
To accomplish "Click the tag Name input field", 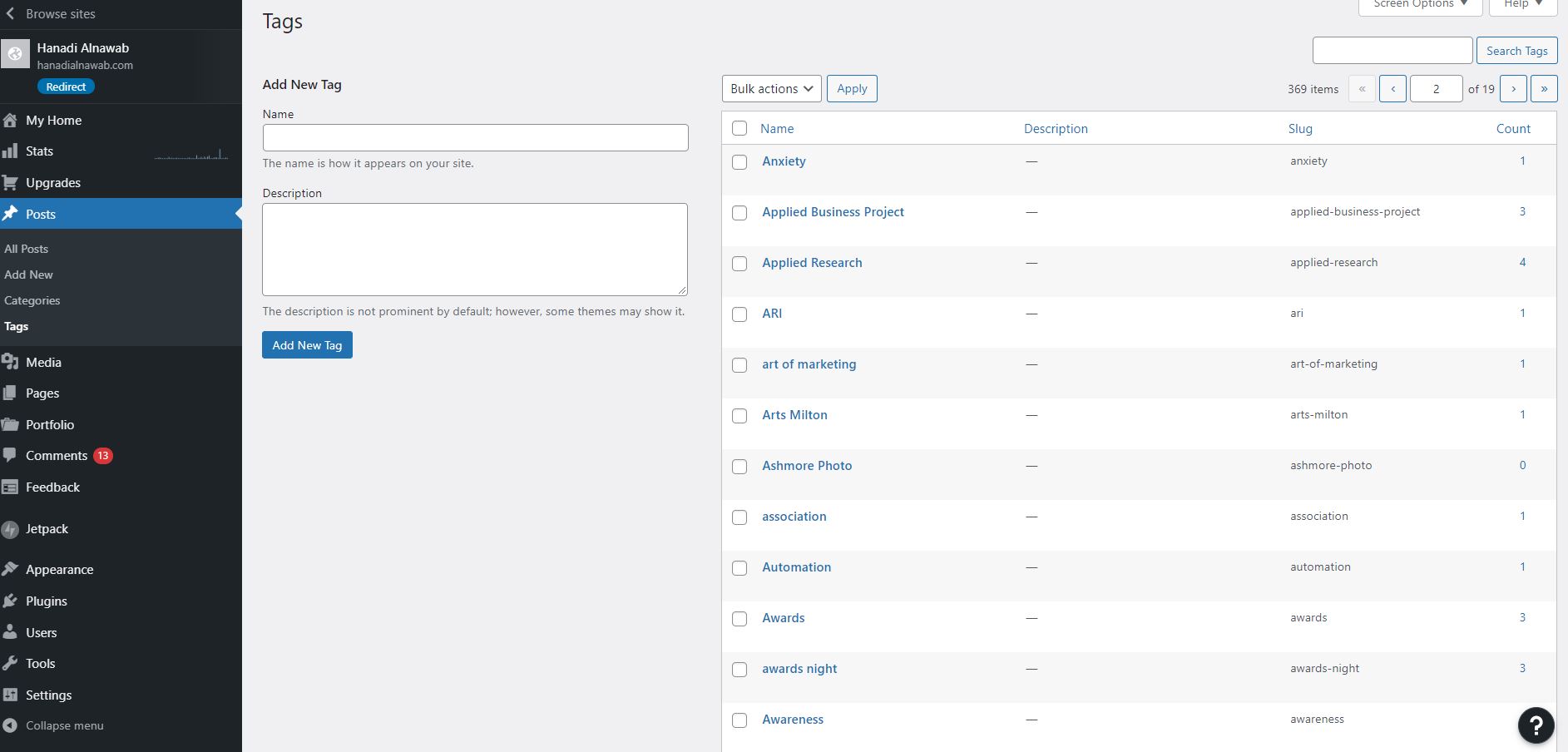I will [475, 138].
